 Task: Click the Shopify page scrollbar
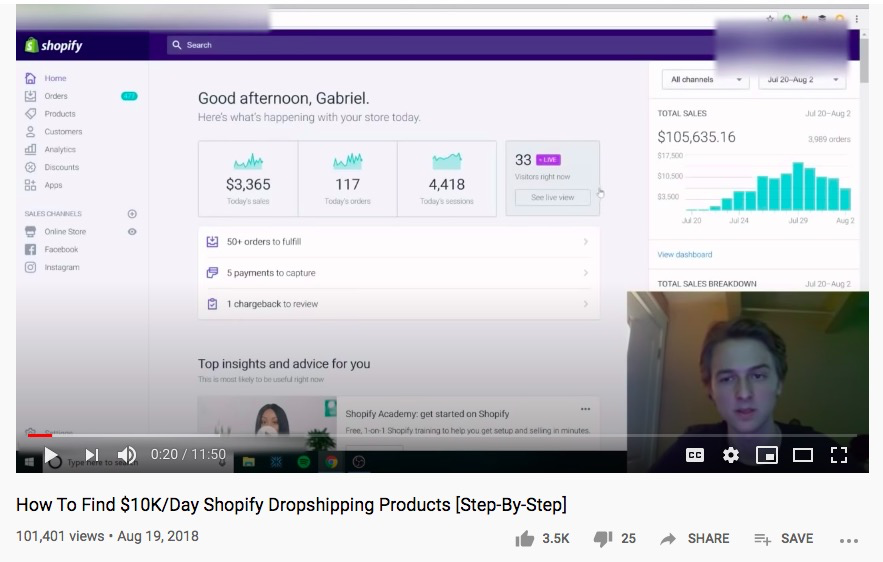864,62
